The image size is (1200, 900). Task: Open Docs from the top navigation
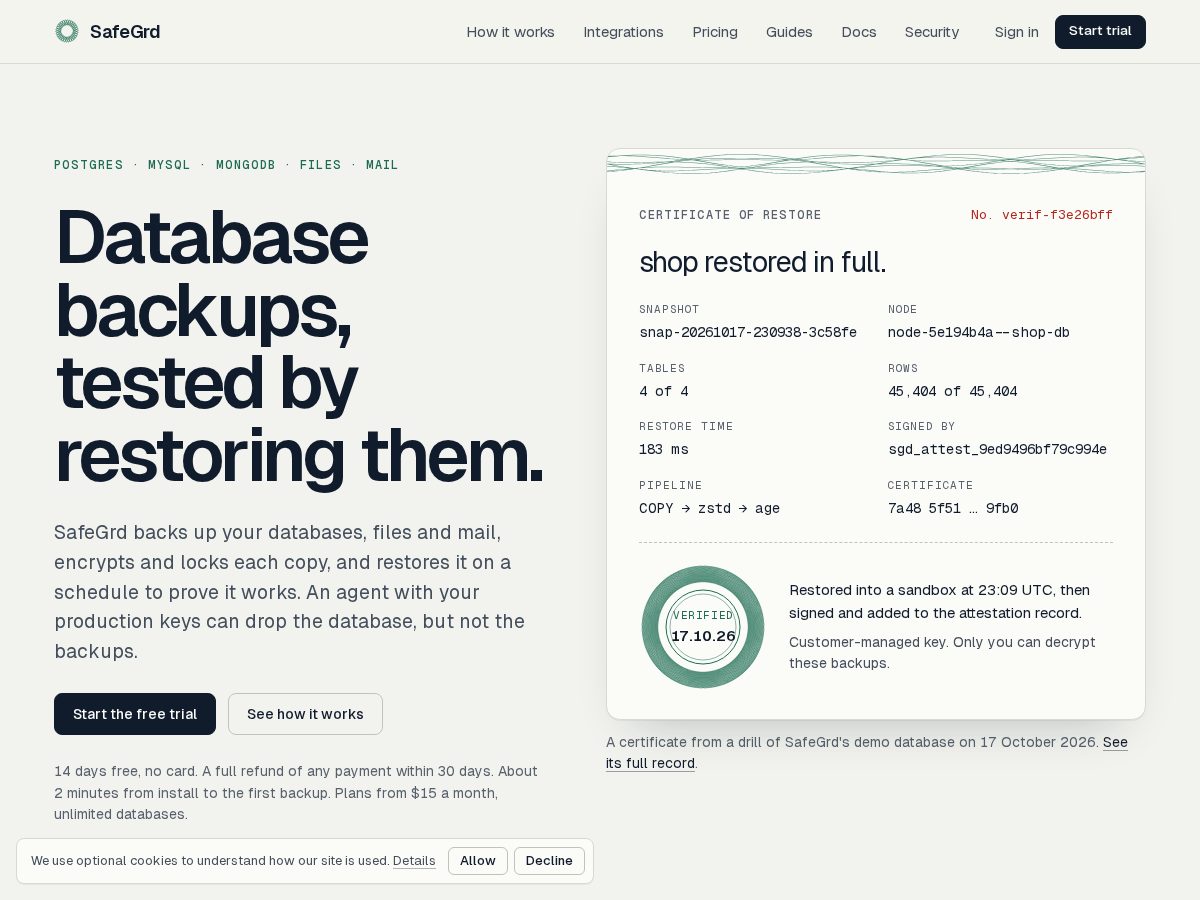[859, 32]
